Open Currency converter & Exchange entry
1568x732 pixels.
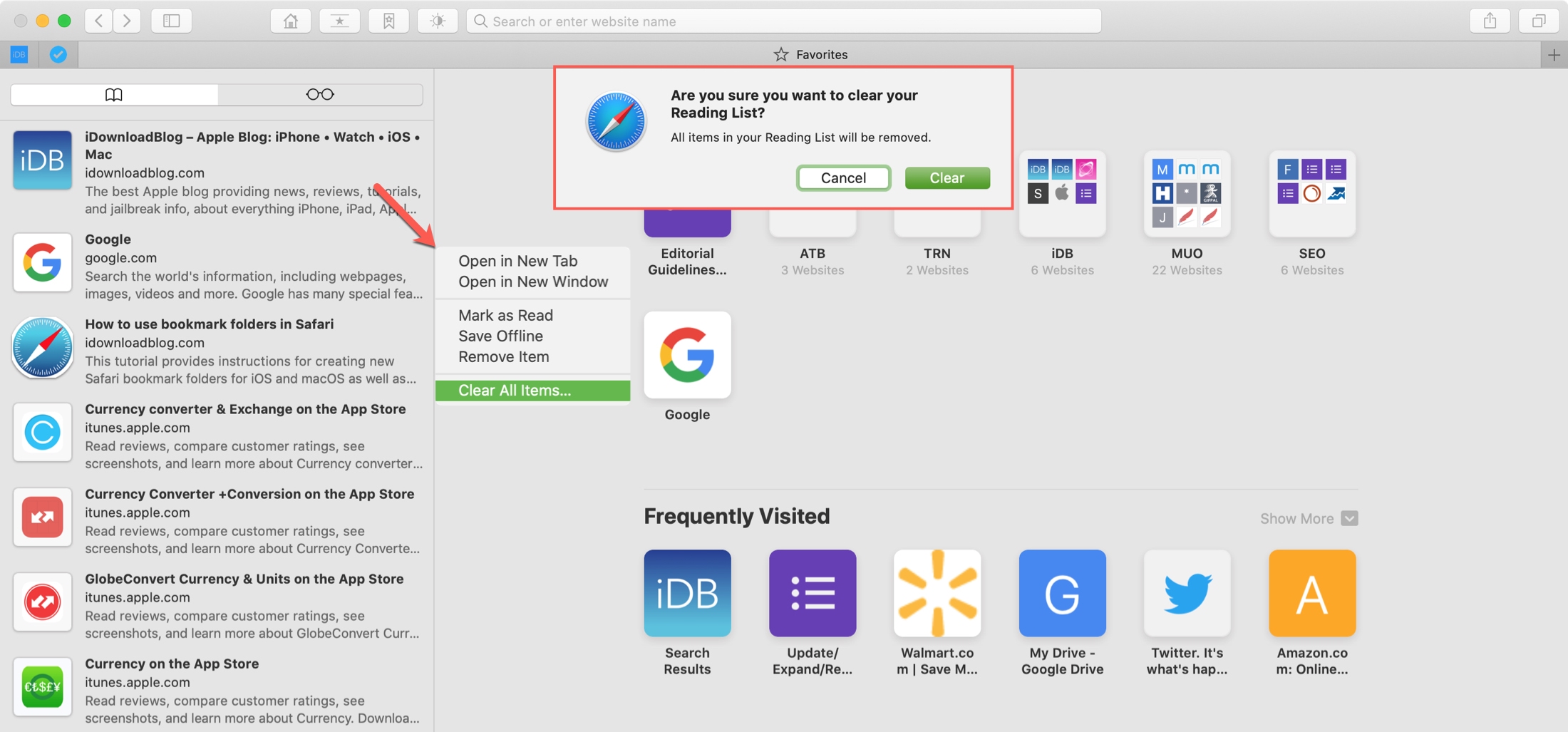pos(217,435)
